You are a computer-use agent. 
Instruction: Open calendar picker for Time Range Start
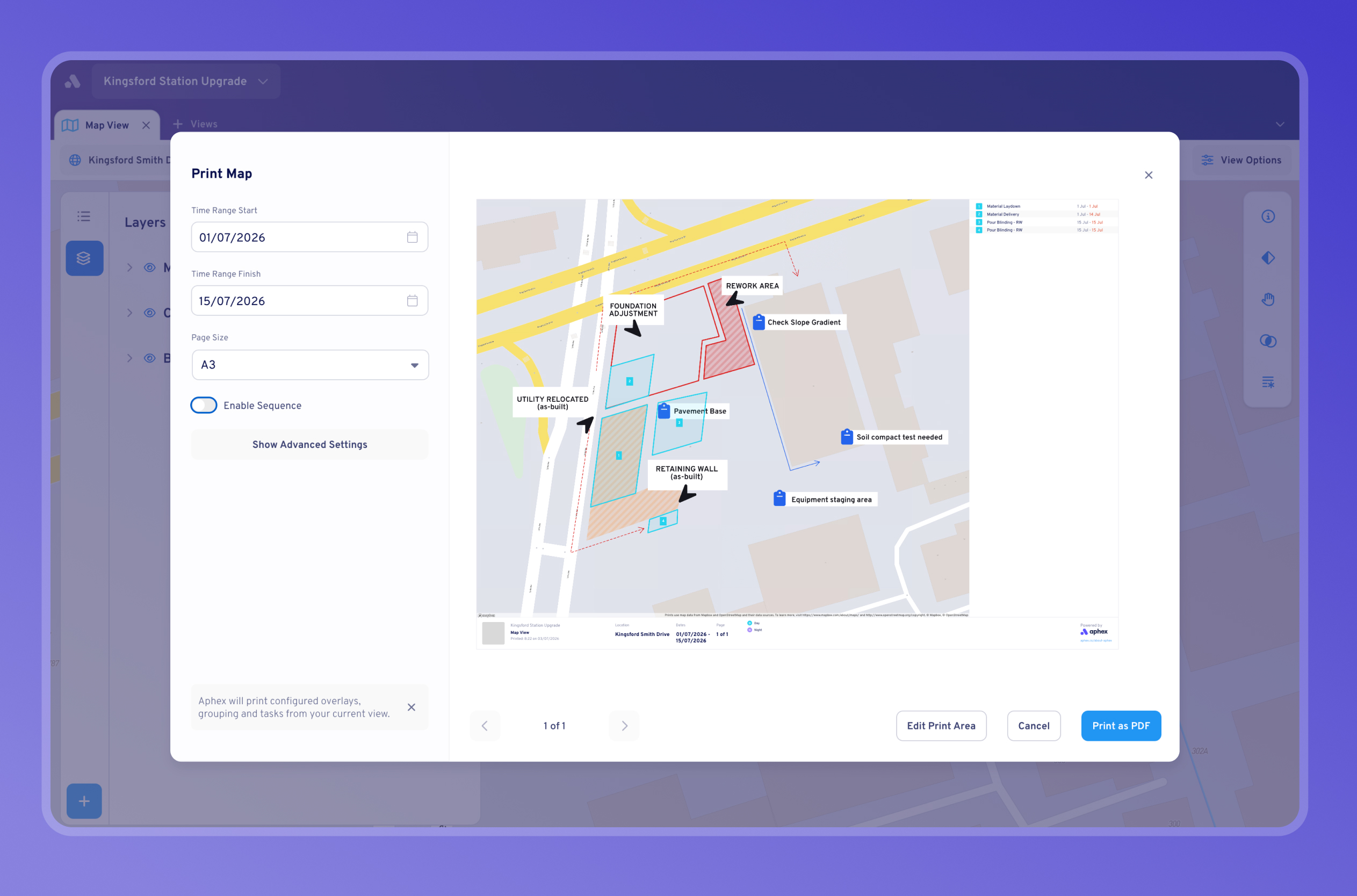pos(412,237)
